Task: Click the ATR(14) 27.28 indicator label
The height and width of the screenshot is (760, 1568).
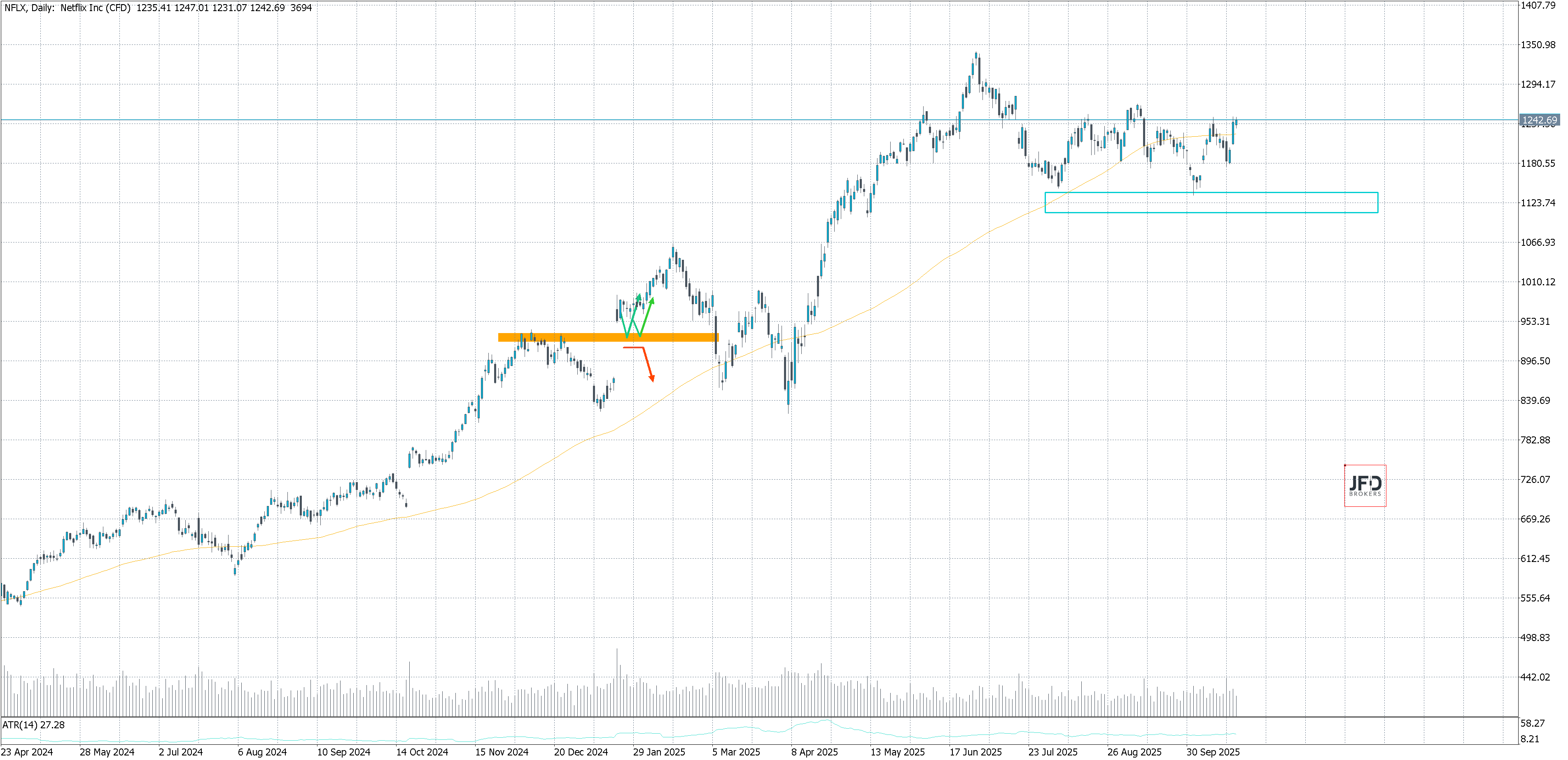Action: click(33, 725)
